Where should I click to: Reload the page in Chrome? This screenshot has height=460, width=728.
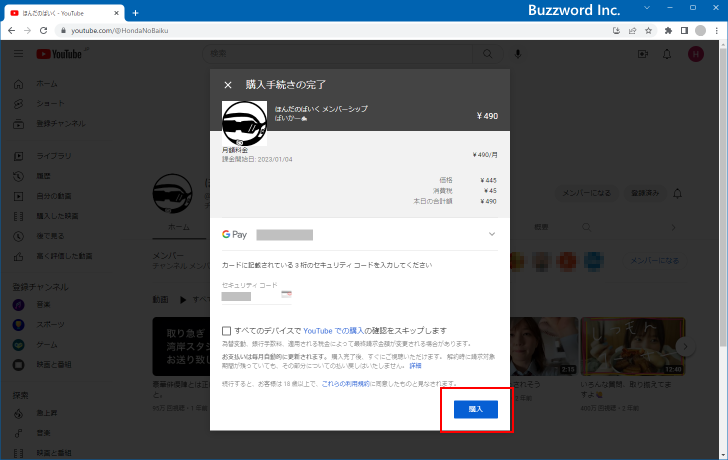[43, 31]
